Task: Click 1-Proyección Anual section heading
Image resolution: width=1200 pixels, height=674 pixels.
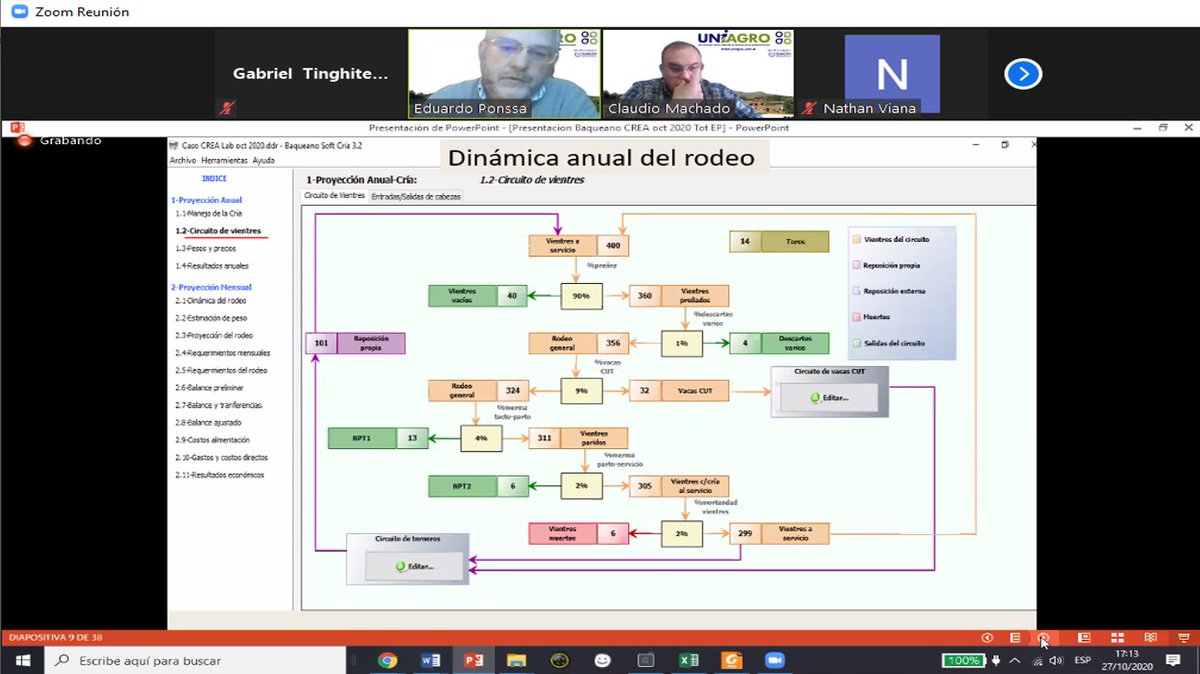Action: point(206,200)
